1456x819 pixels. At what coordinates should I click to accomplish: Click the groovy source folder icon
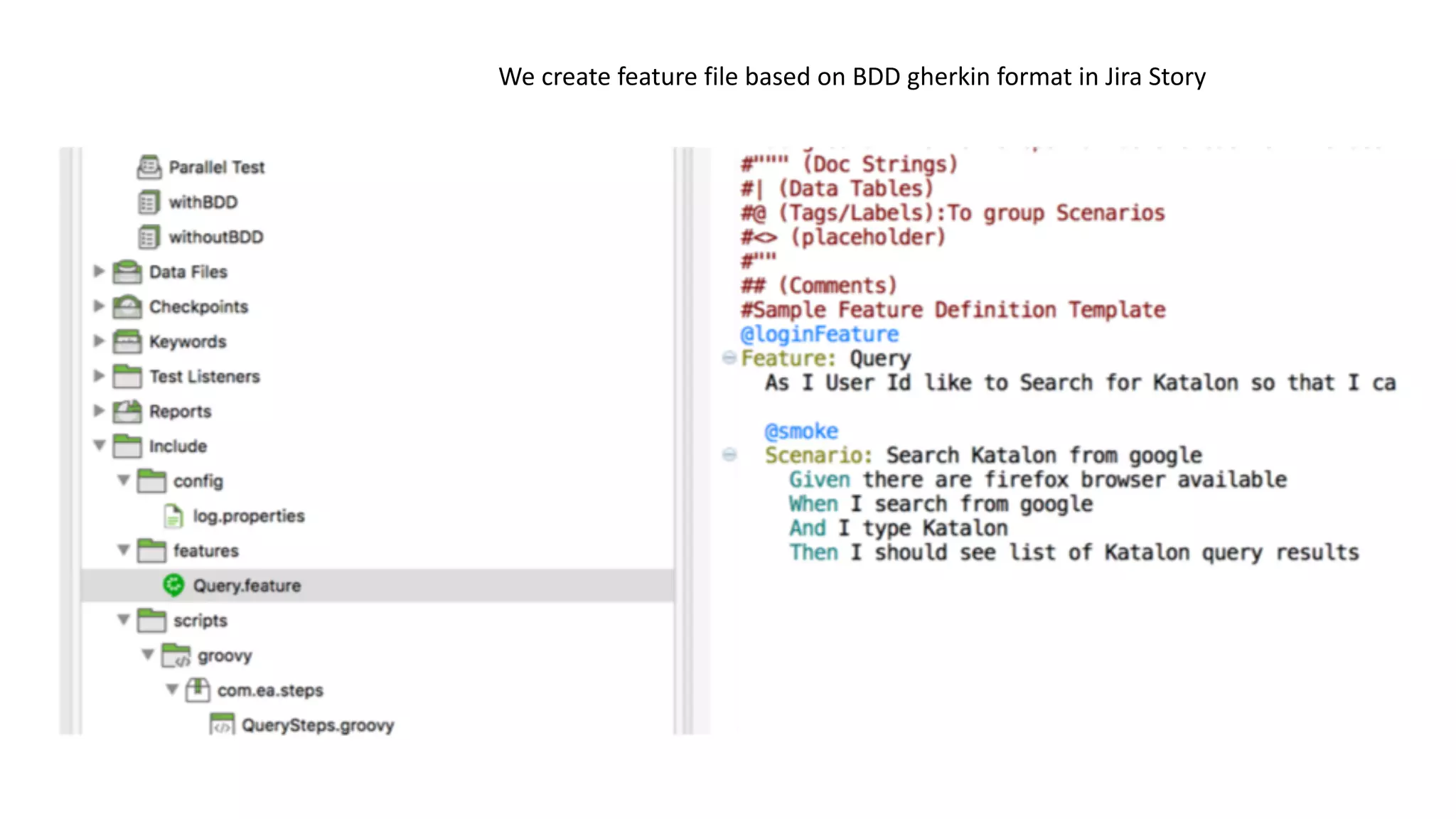pos(176,655)
